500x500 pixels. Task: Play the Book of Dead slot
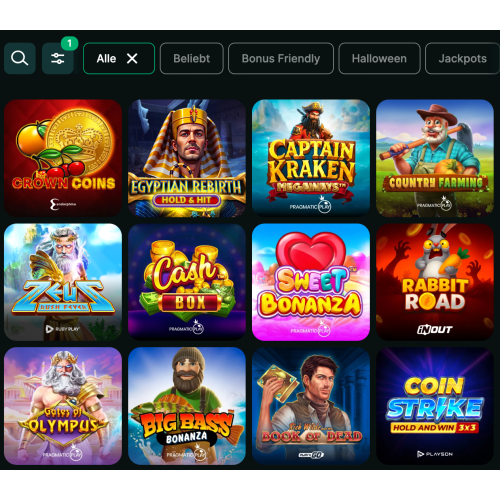tap(311, 406)
